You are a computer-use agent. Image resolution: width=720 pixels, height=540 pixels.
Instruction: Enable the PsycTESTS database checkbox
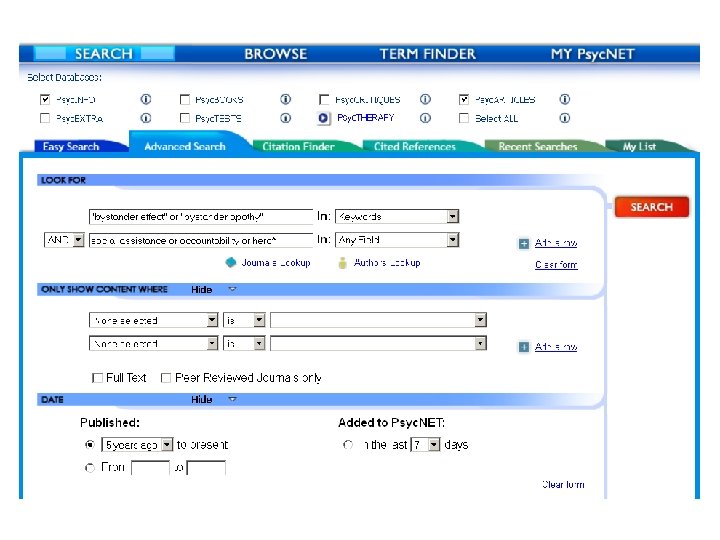185,118
